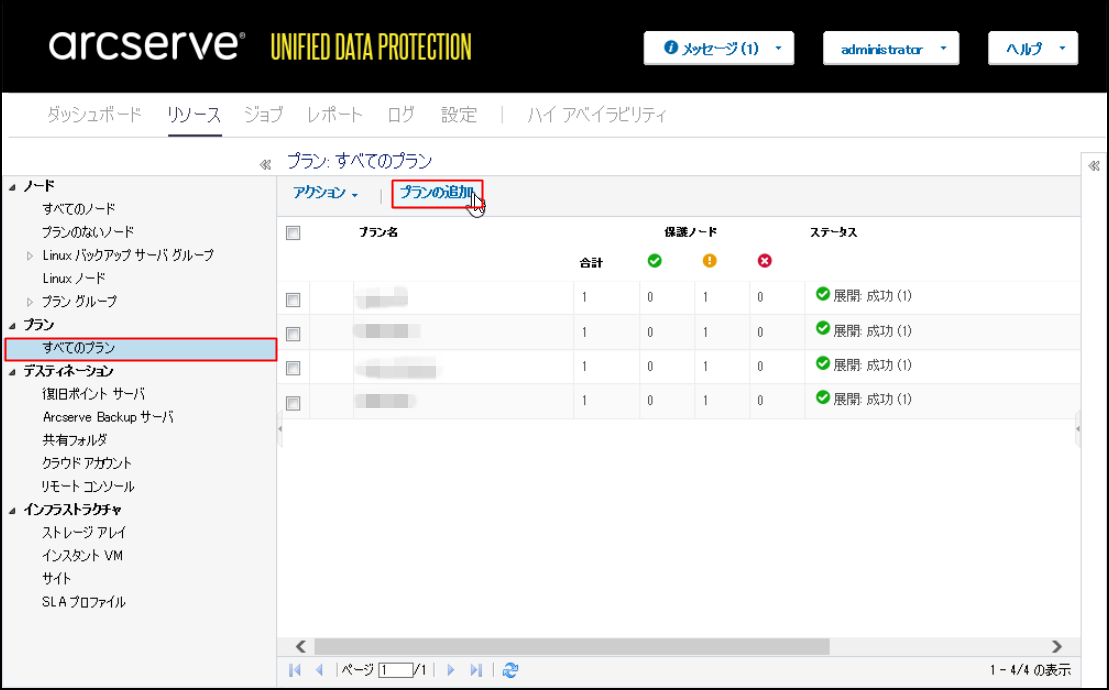Click the red error status column icon

pyautogui.click(x=765, y=261)
